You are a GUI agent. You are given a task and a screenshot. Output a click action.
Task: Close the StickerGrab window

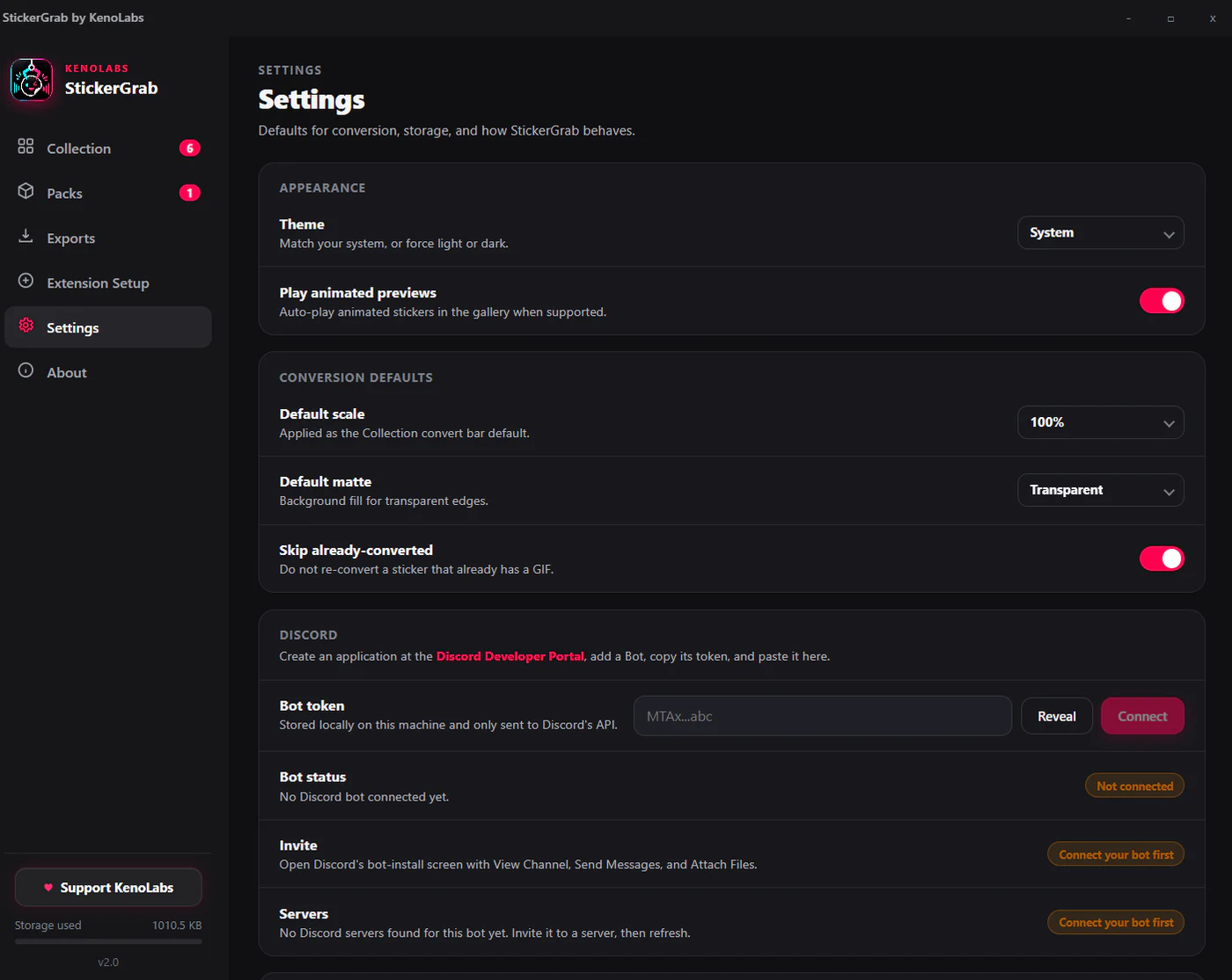click(1213, 18)
